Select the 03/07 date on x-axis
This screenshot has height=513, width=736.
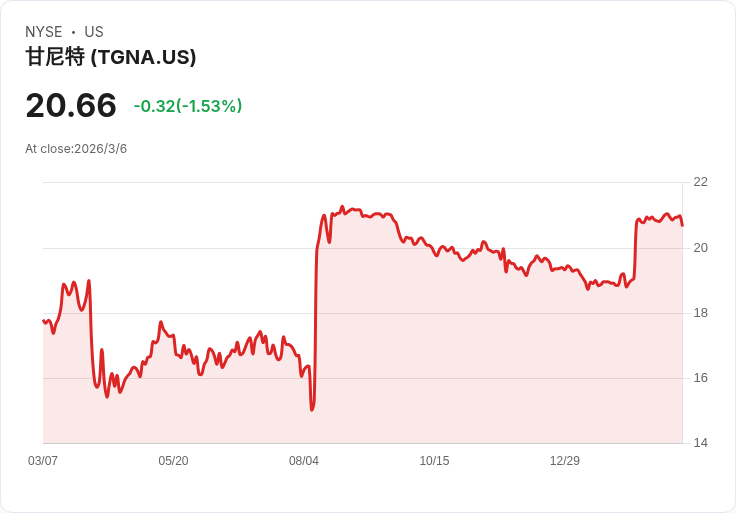(x=43, y=461)
